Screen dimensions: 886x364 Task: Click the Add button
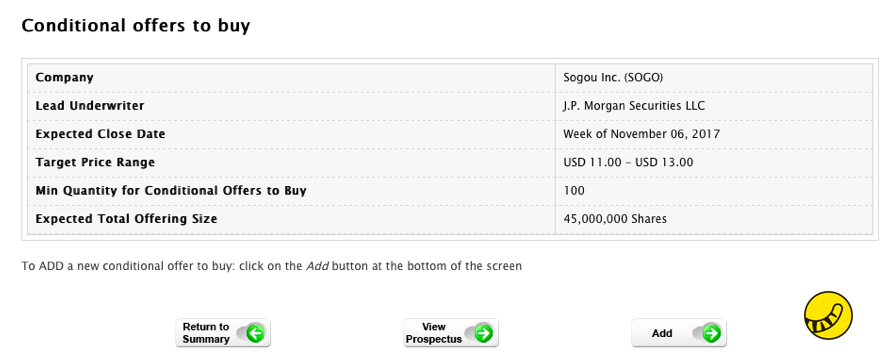point(679,333)
